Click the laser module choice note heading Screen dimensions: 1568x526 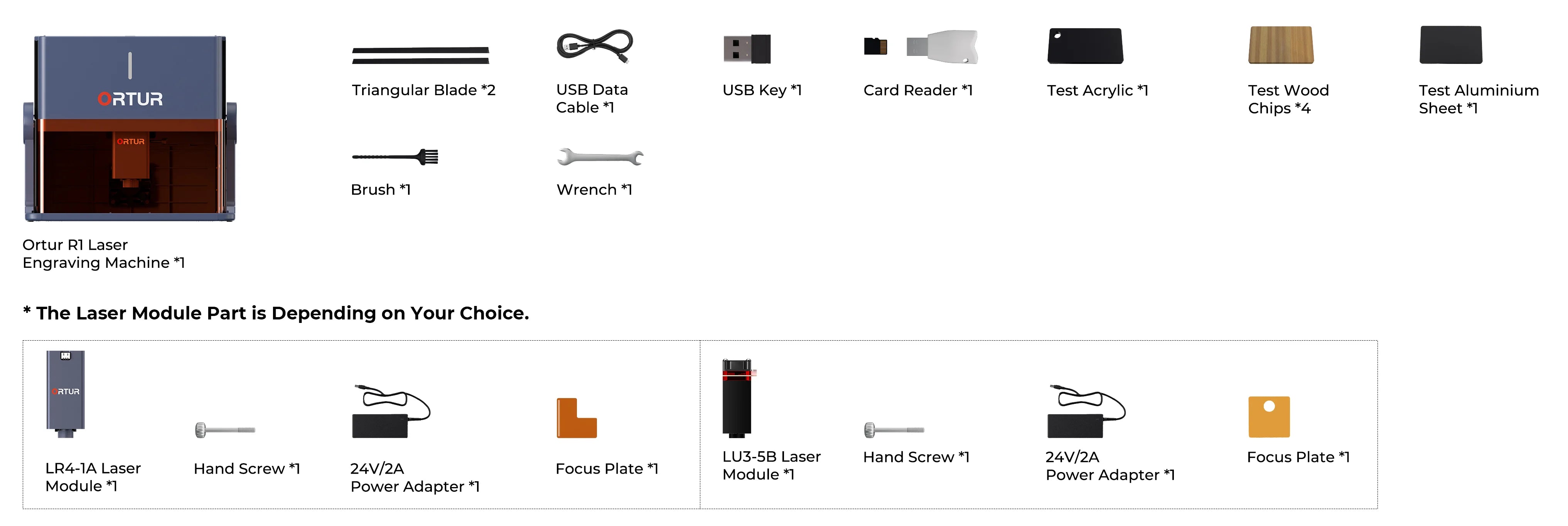point(276,313)
